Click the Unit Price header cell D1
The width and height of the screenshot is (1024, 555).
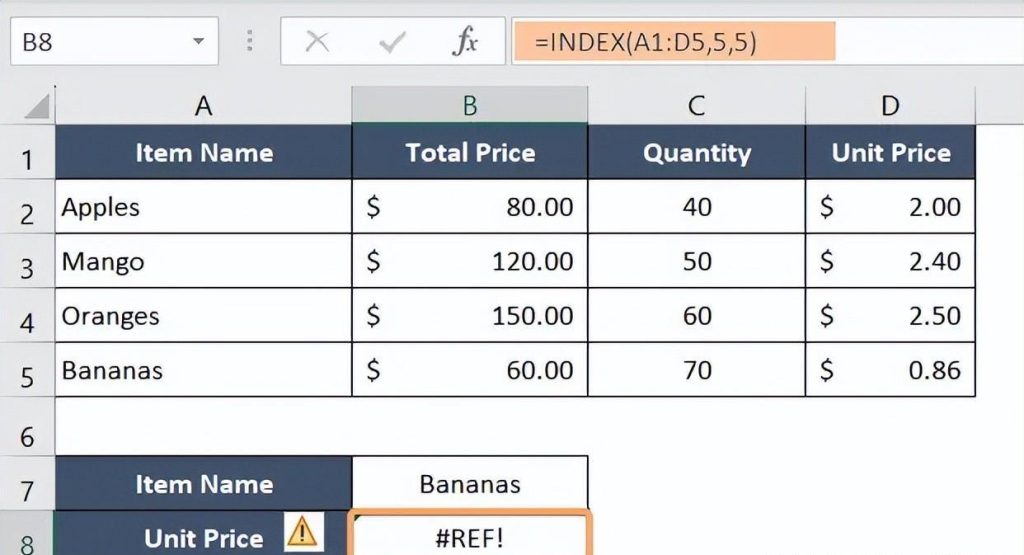tap(890, 153)
